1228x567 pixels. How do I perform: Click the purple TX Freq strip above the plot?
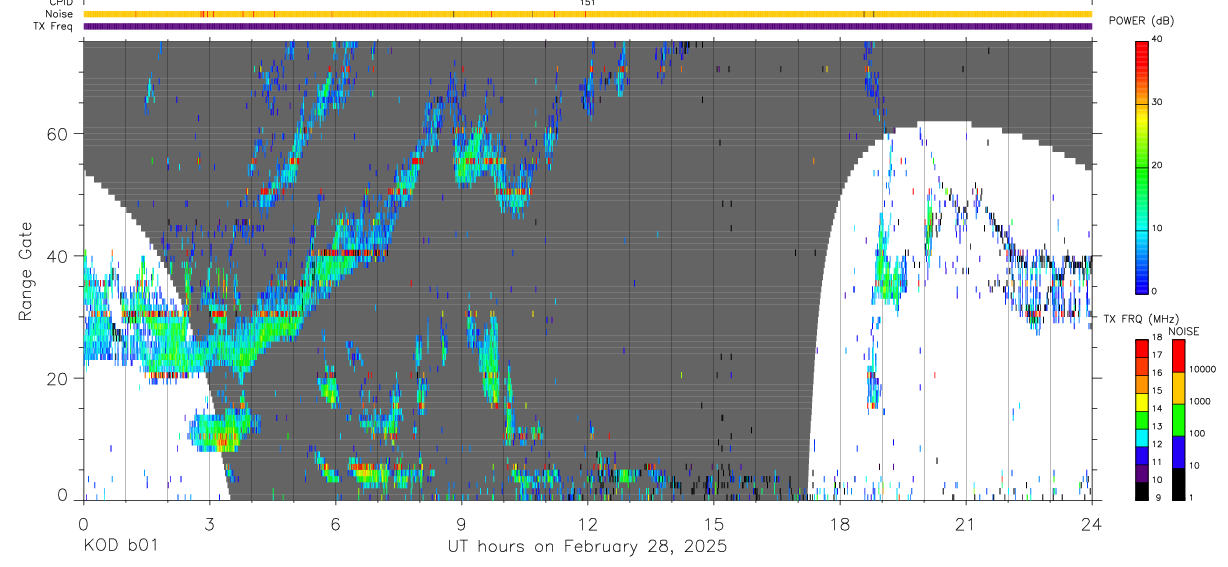587,26
